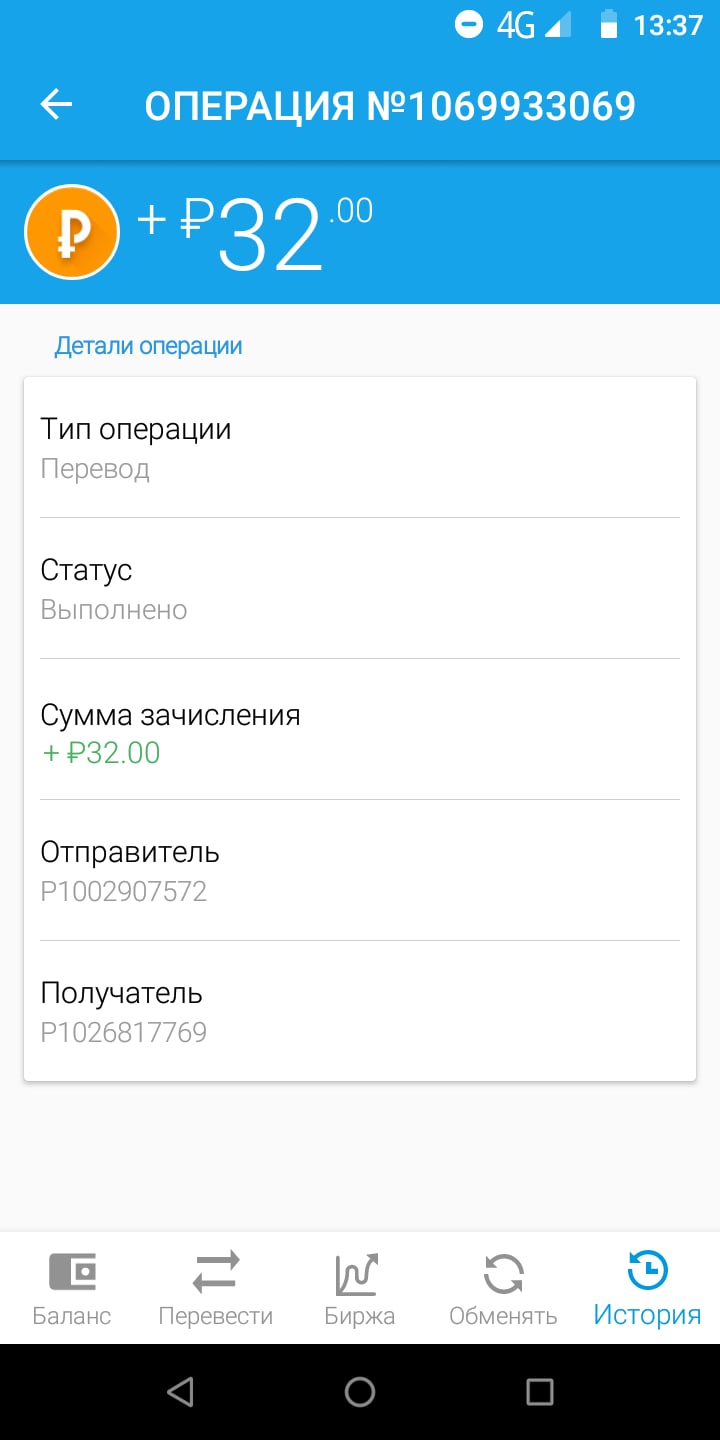Tap the Сумма зачисления amount row
720x1440 pixels.
[x=360, y=731]
